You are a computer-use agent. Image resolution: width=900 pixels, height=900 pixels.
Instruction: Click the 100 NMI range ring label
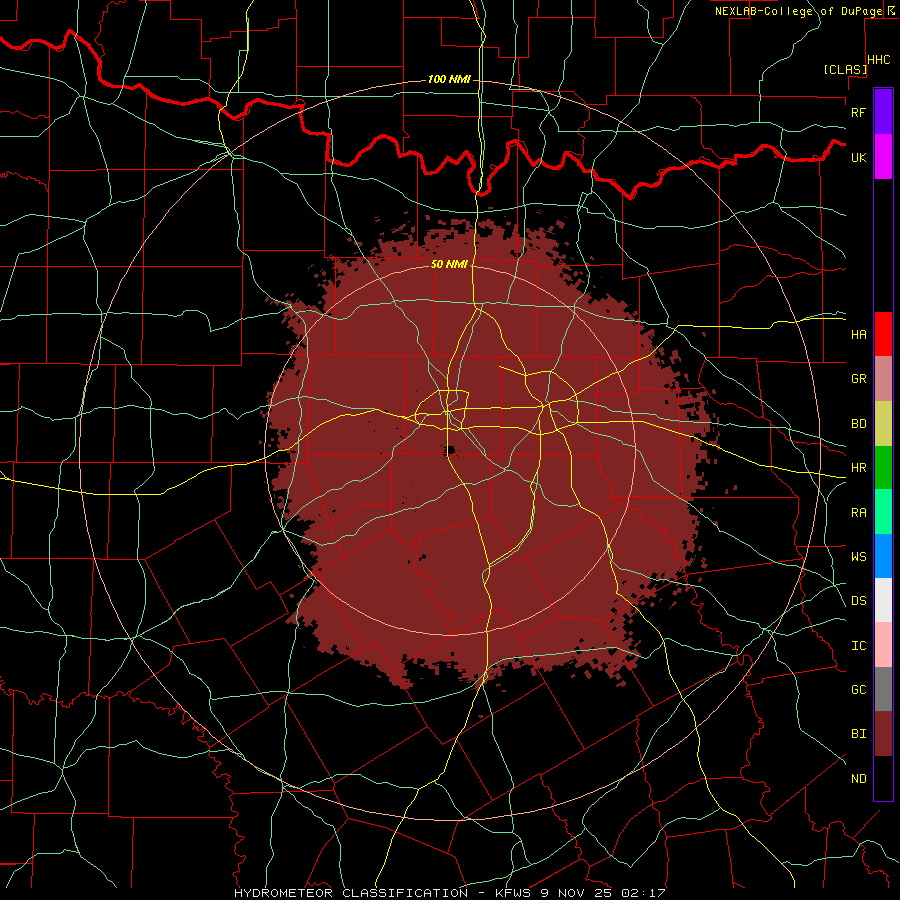coord(449,79)
